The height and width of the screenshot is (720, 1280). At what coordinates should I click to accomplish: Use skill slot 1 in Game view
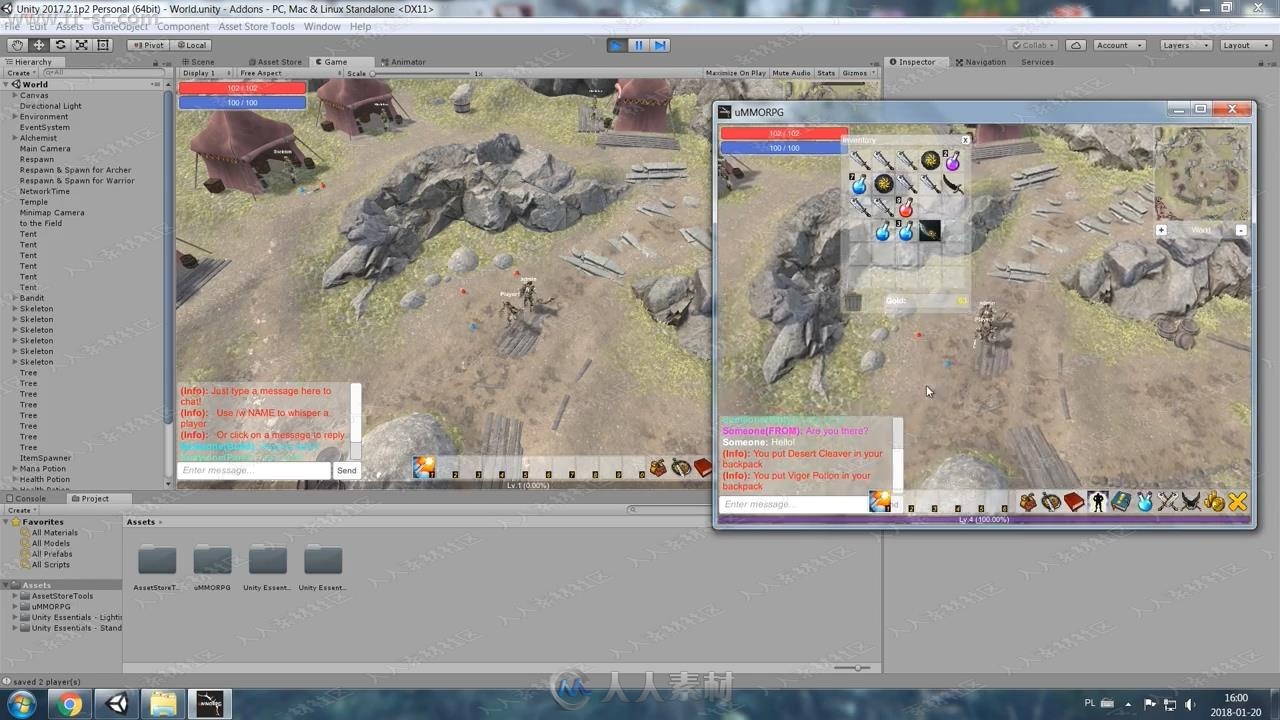424,467
